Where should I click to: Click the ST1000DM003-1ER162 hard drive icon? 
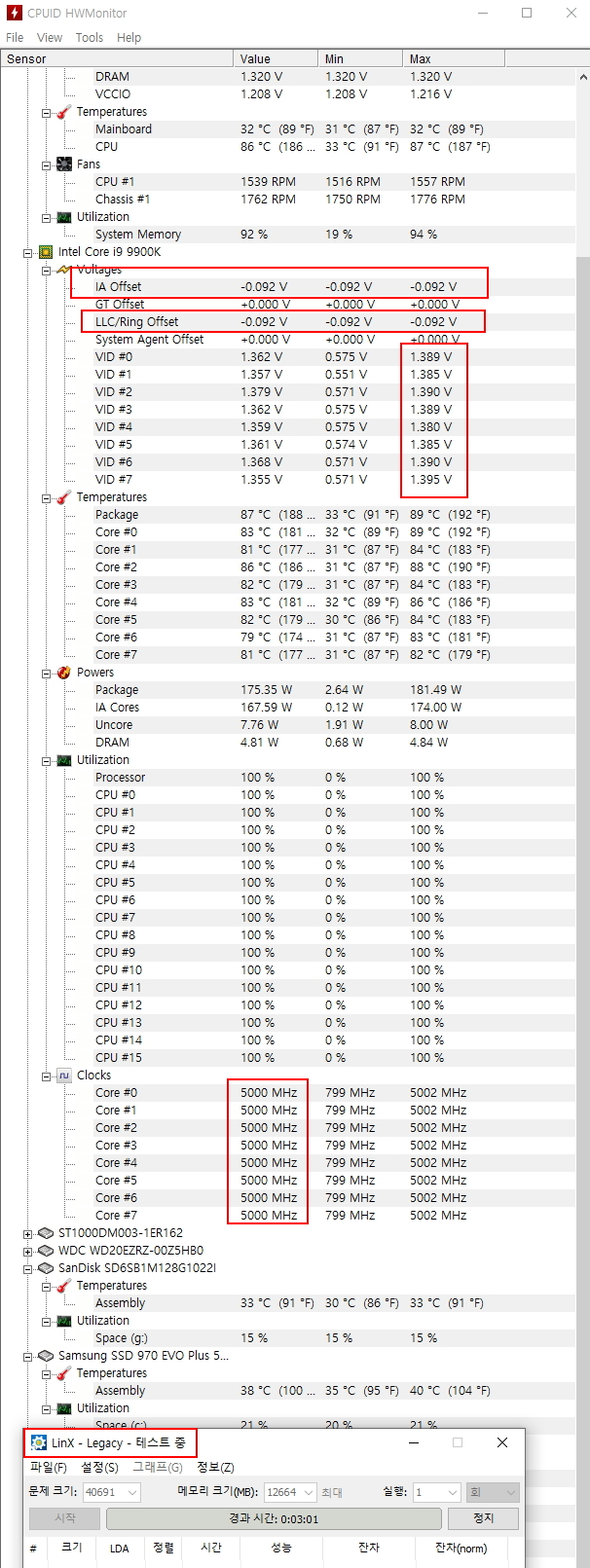click(45, 1233)
